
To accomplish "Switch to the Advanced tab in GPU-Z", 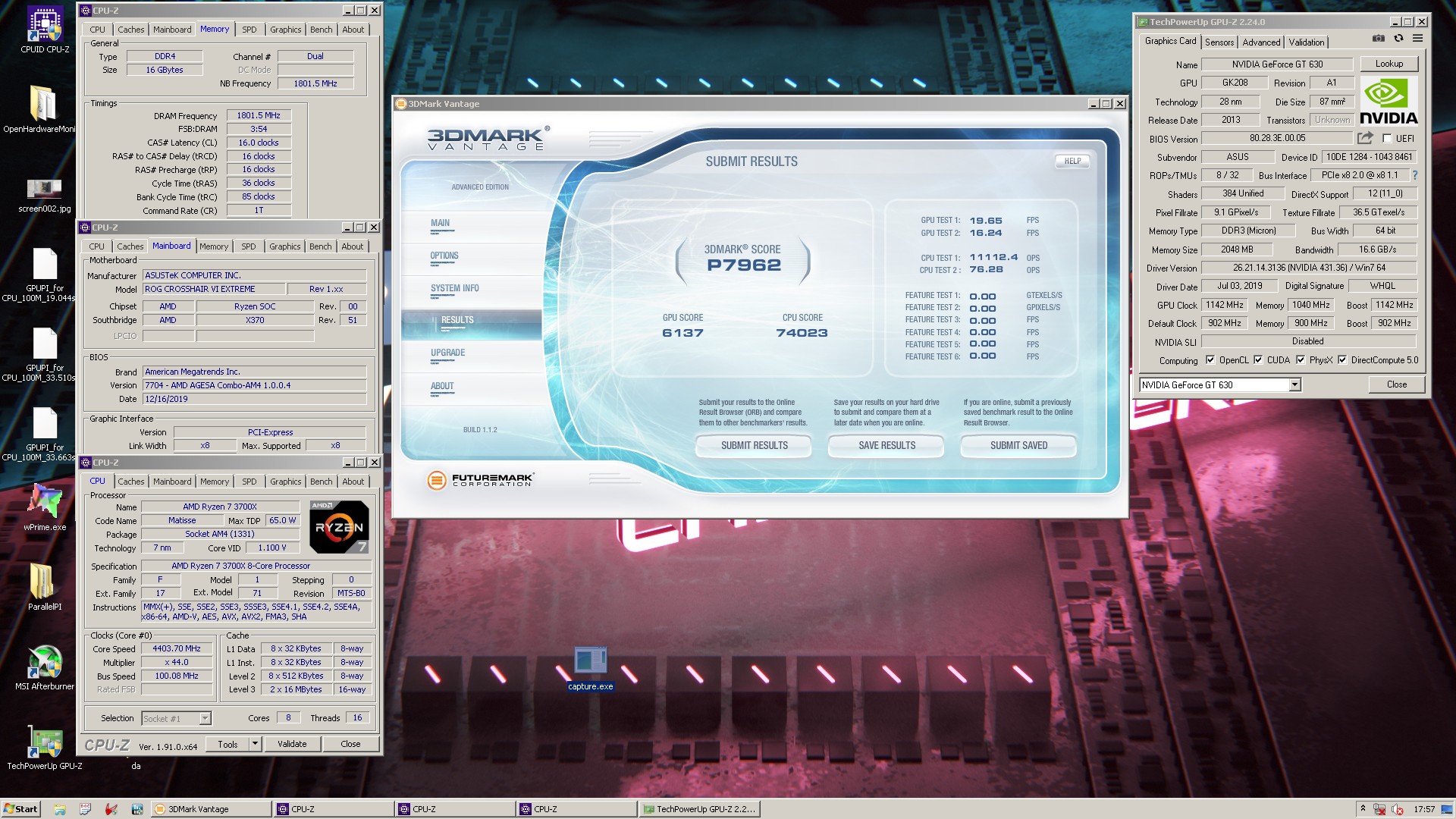I will pyautogui.click(x=1261, y=42).
